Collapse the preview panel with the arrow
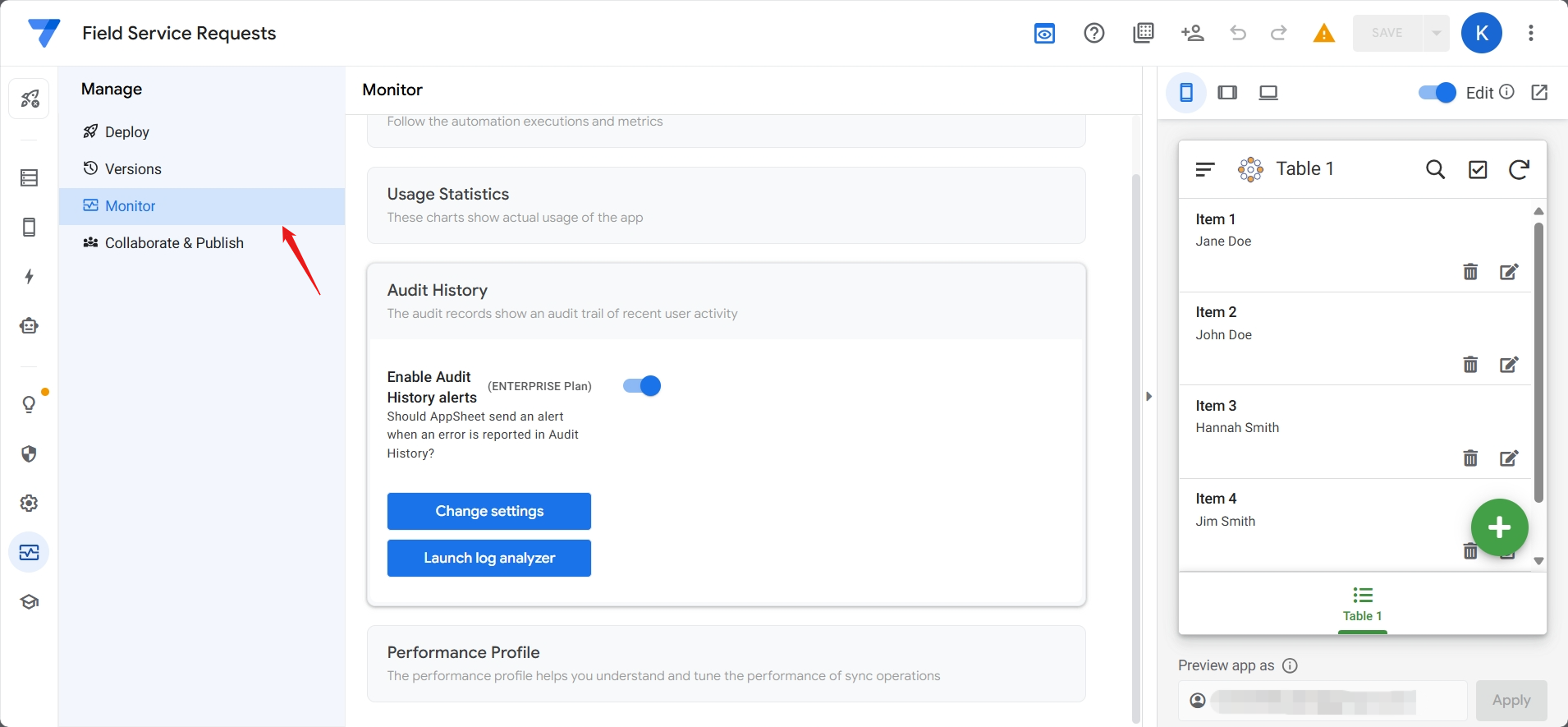This screenshot has width=1568, height=727. click(x=1148, y=397)
